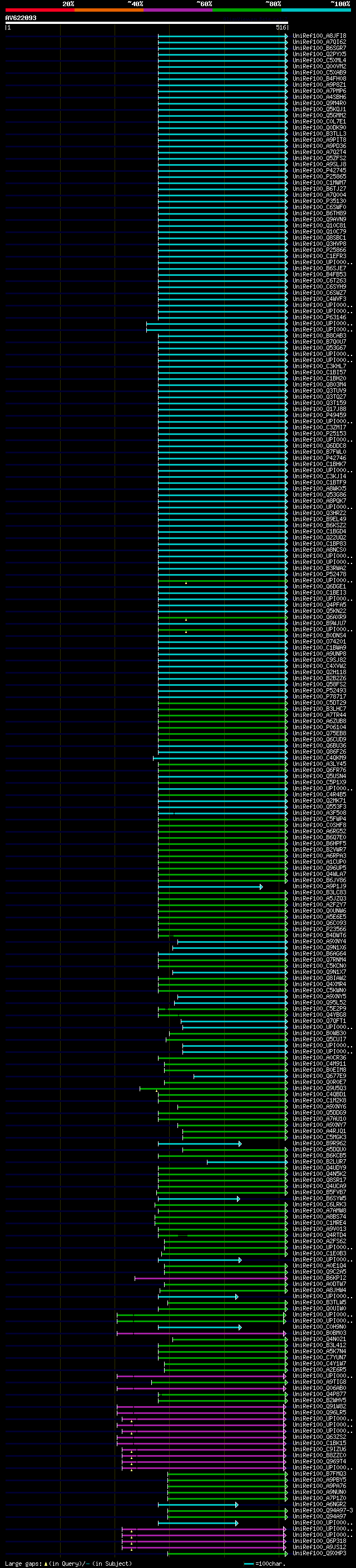Click the green alignment bar for UniRef100_C5DT29
The width and height of the screenshot is (356, 1568).
(222, 703)
